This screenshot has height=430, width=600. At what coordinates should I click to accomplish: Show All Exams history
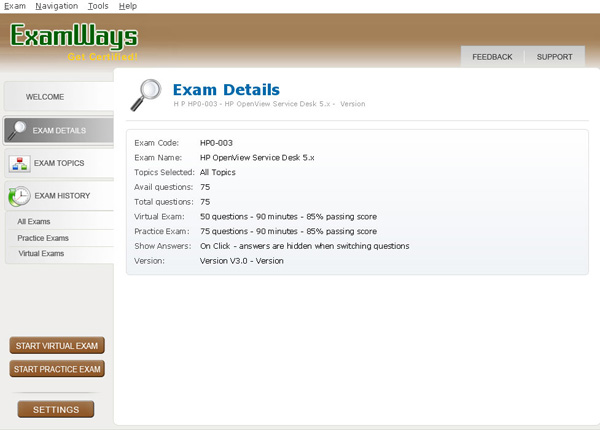tap(34, 222)
